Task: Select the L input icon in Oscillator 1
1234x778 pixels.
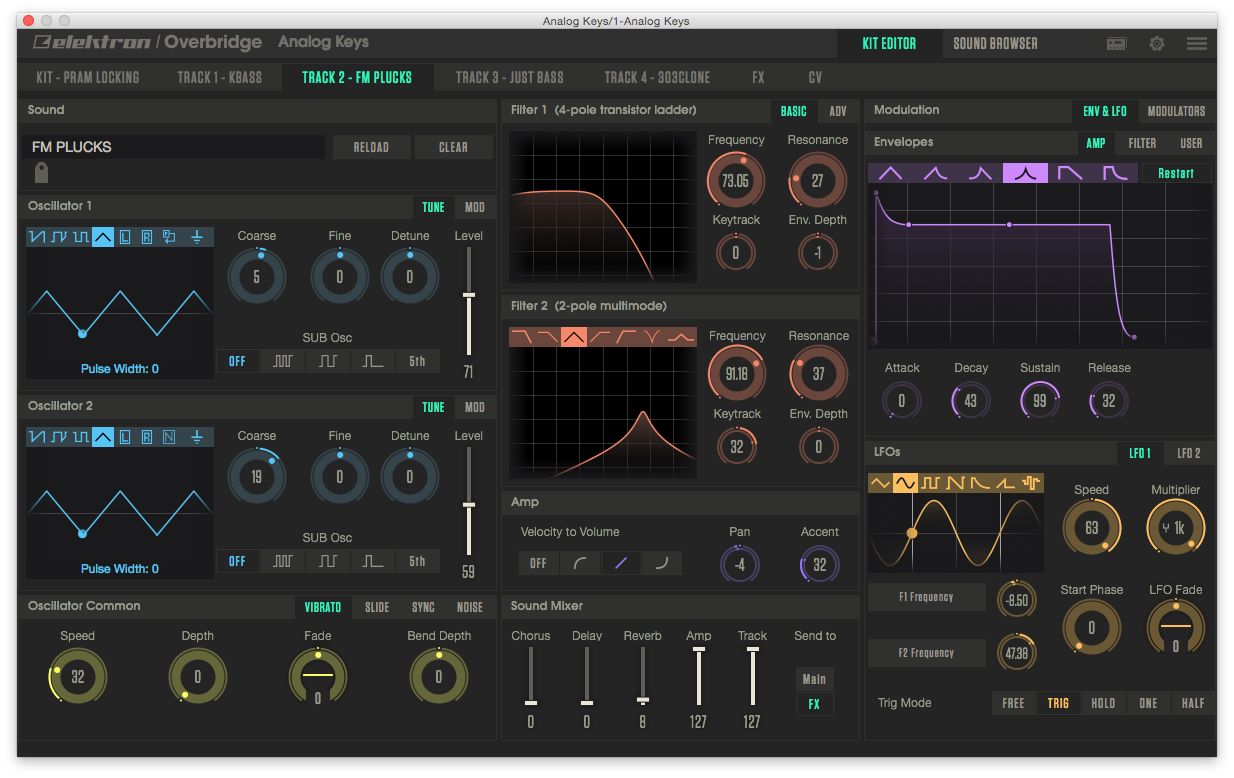Action: tap(125, 237)
